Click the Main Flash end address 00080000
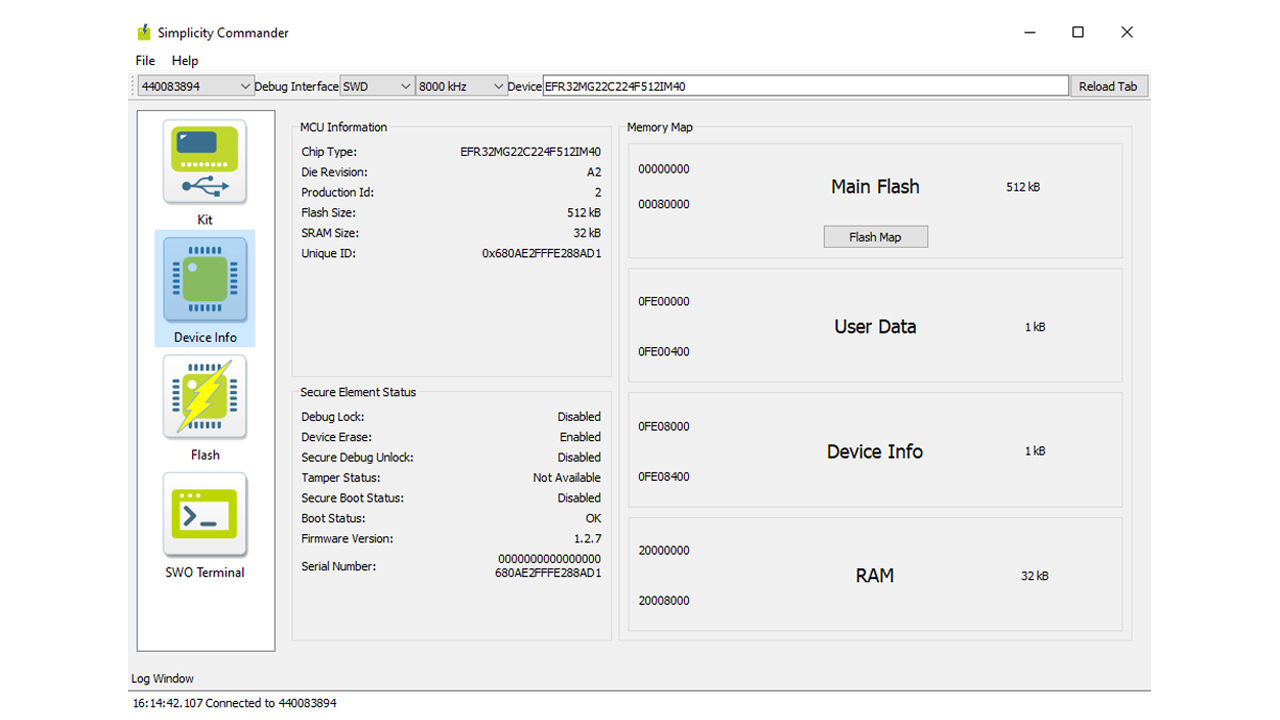This screenshot has width=1280, height=720. coord(664,204)
